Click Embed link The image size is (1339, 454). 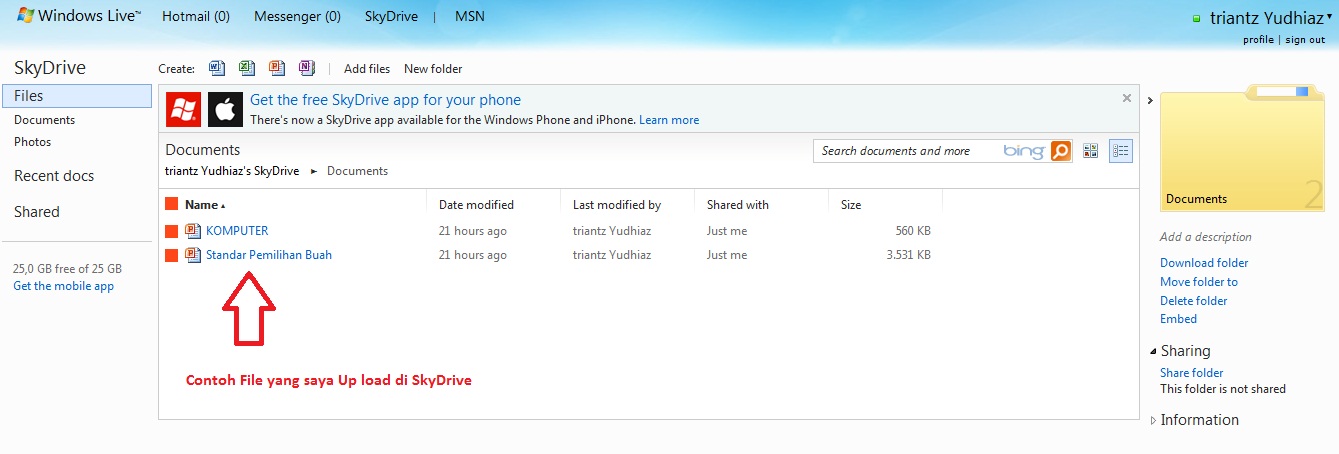tap(1178, 319)
